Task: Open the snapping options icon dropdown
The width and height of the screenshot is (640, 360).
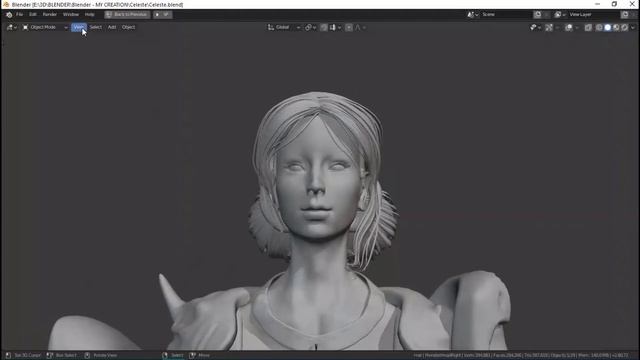Action: click(x=335, y=27)
